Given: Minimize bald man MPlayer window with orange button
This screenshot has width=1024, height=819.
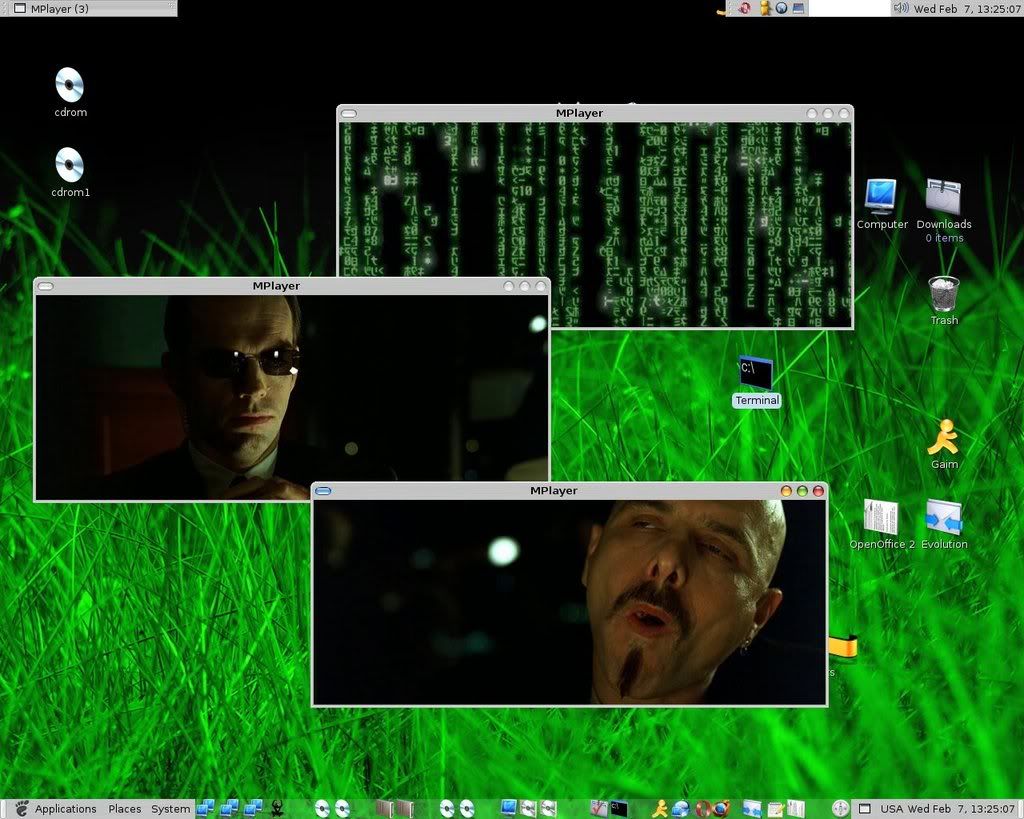Looking at the screenshot, I should [x=786, y=491].
